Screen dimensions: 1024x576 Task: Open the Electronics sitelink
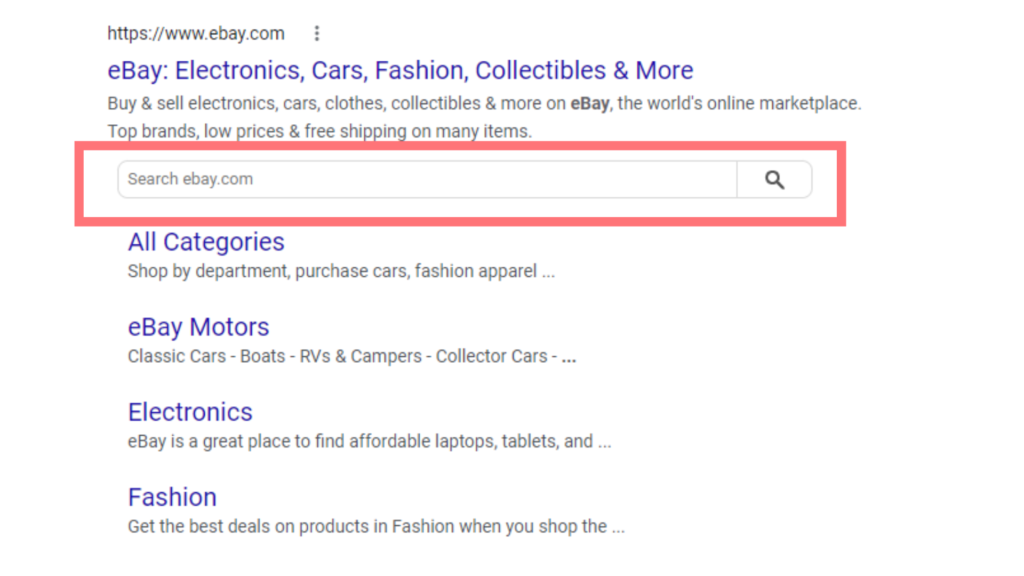[190, 412]
